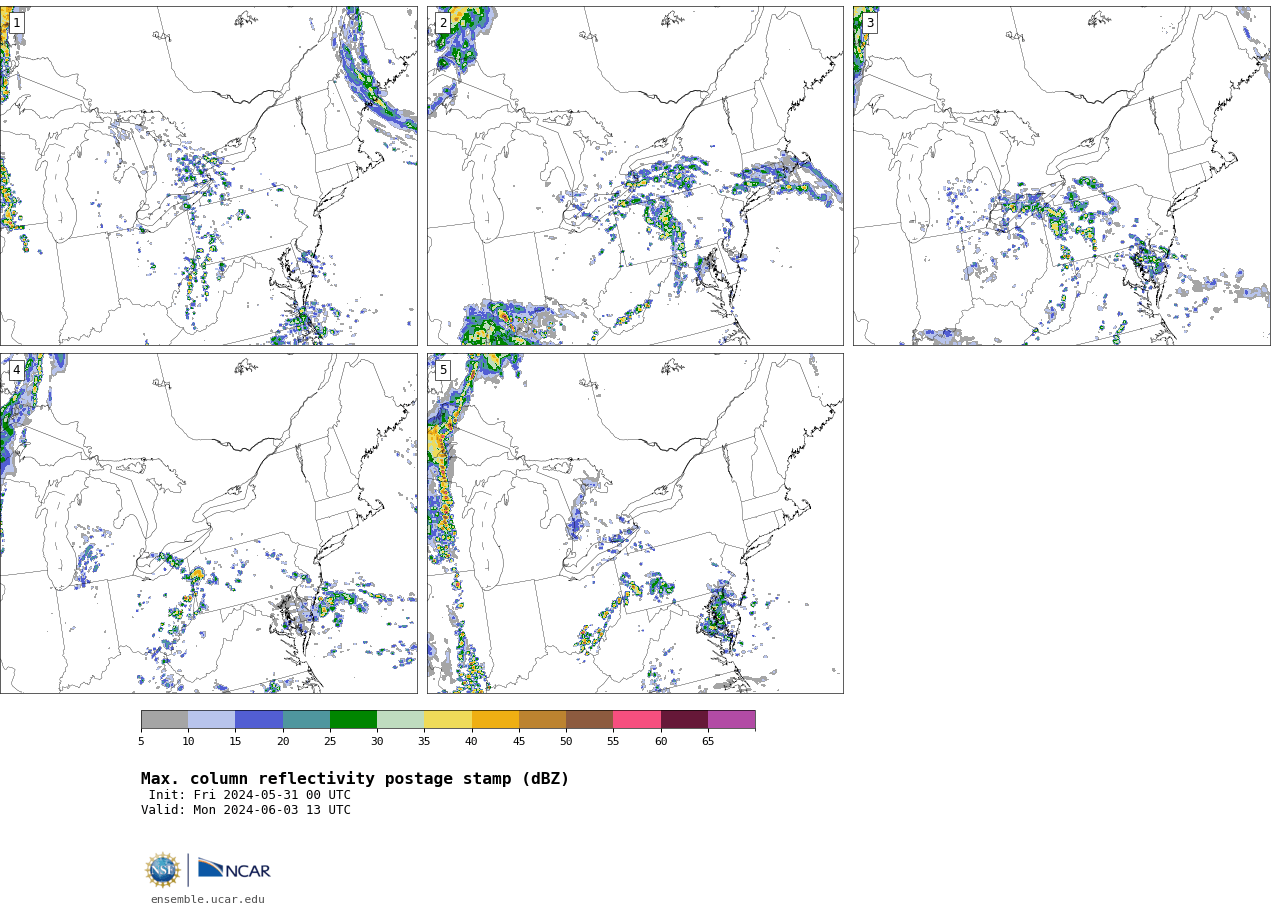The width and height of the screenshot is (1280, 910).
Task: Select the dark green 25-30 dBZ swatch
Action: 353,720
